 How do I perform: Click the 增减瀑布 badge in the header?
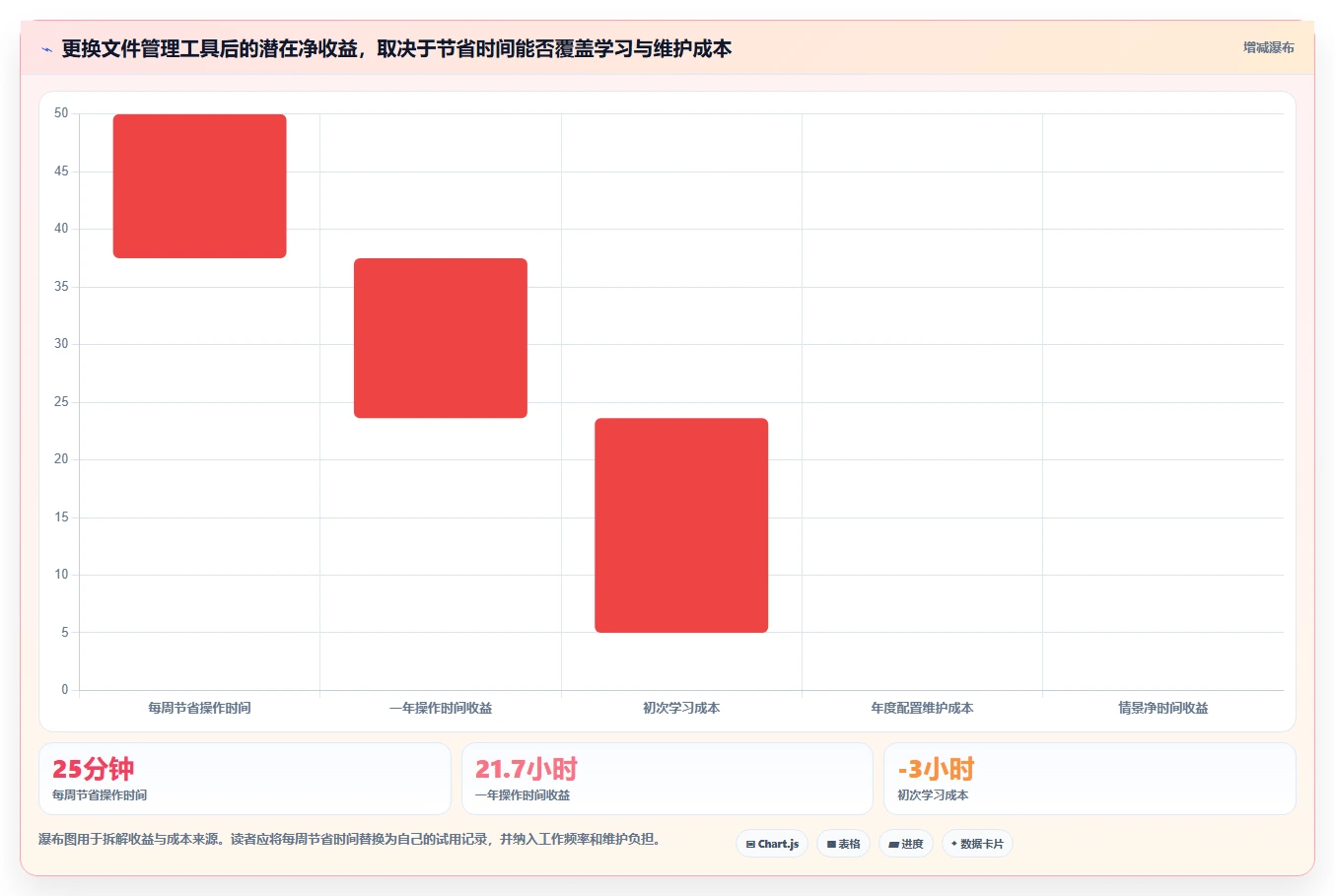[x=1268, y=47]
